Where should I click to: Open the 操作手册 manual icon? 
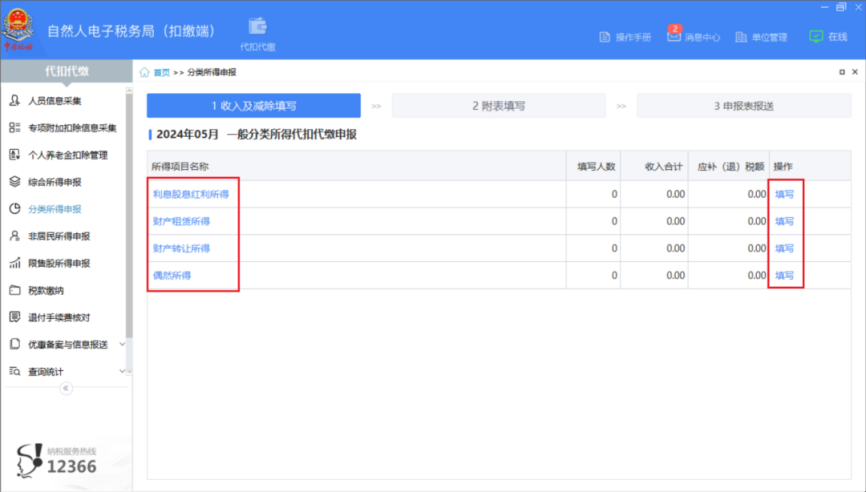click(604, 37)
